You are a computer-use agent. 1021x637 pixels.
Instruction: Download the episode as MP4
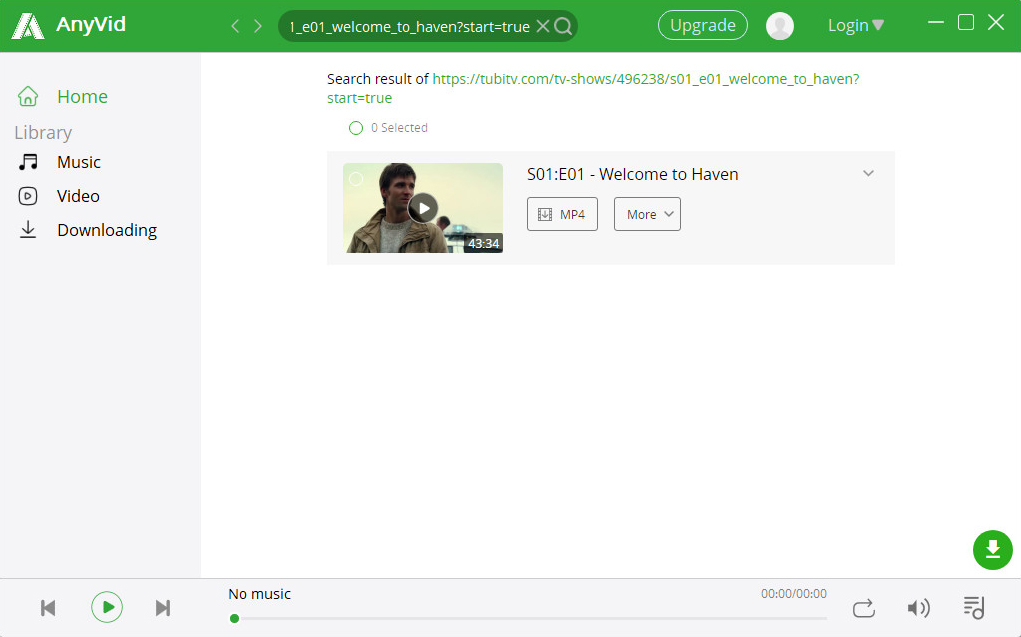click(562, 214)
